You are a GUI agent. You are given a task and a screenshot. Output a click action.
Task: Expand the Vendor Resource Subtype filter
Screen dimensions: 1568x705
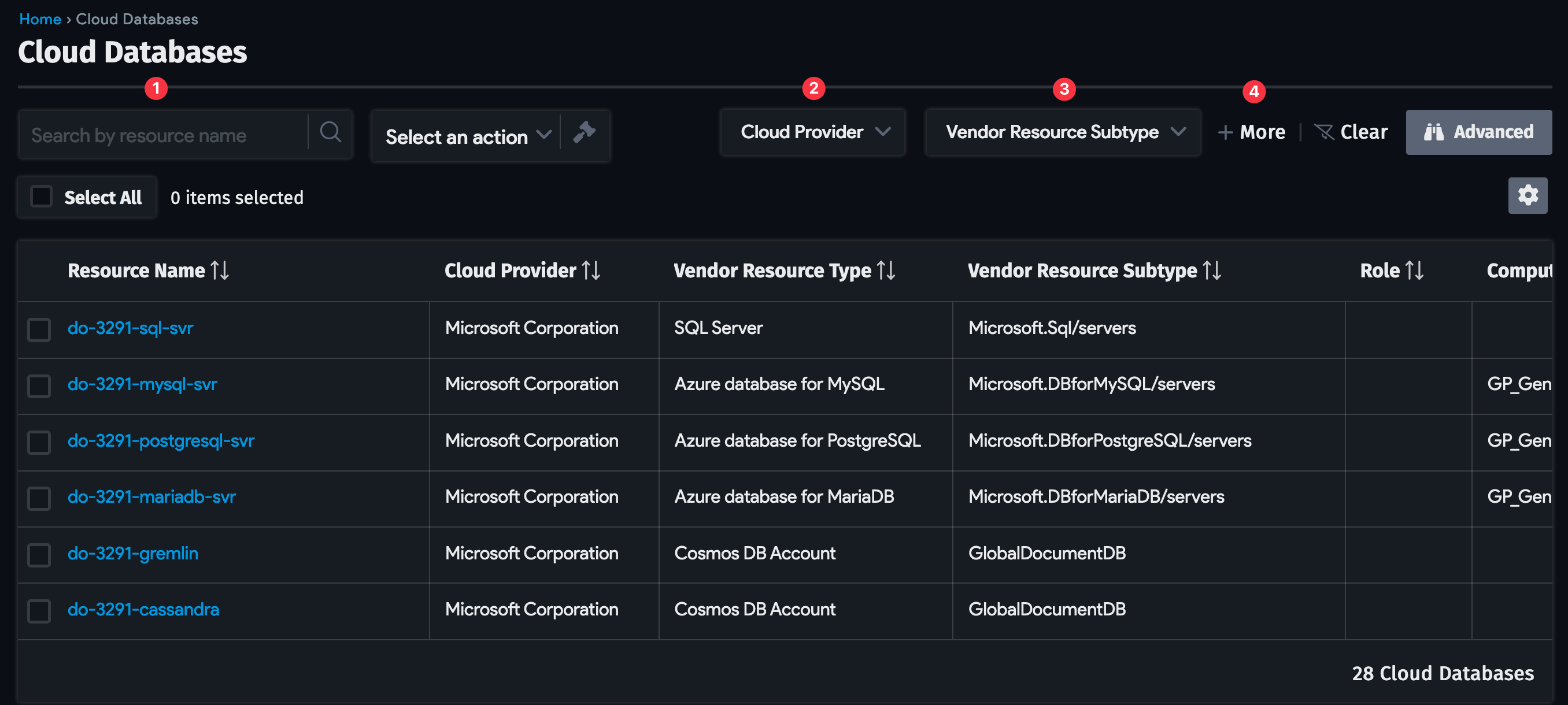pyautogui.click(x=1063, y=132)
